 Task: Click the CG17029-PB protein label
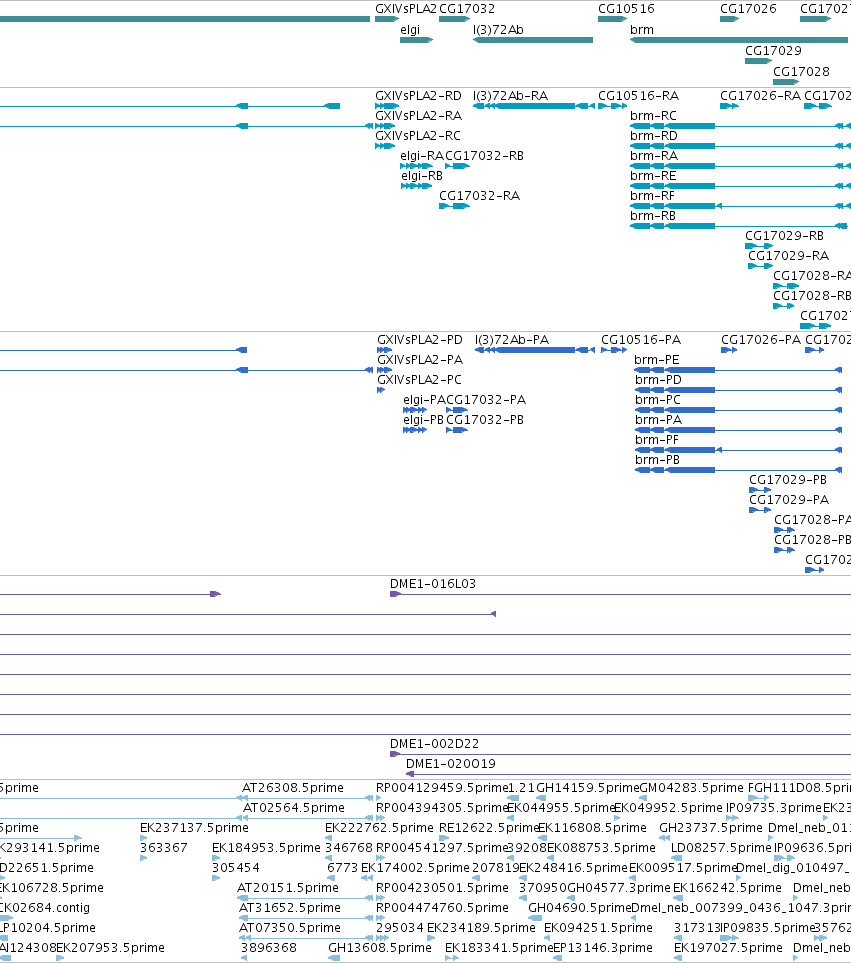tap(788, 480)
